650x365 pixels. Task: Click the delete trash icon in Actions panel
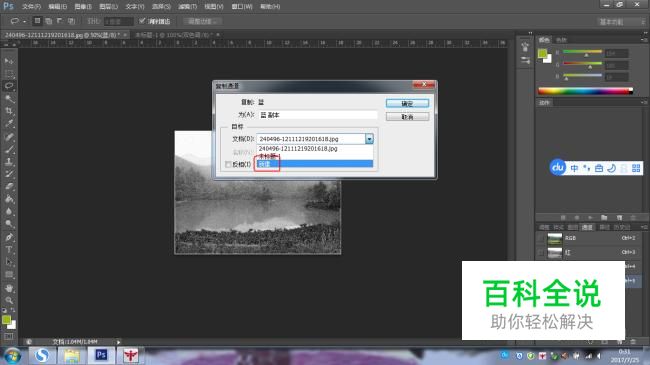tap(633, 218)
